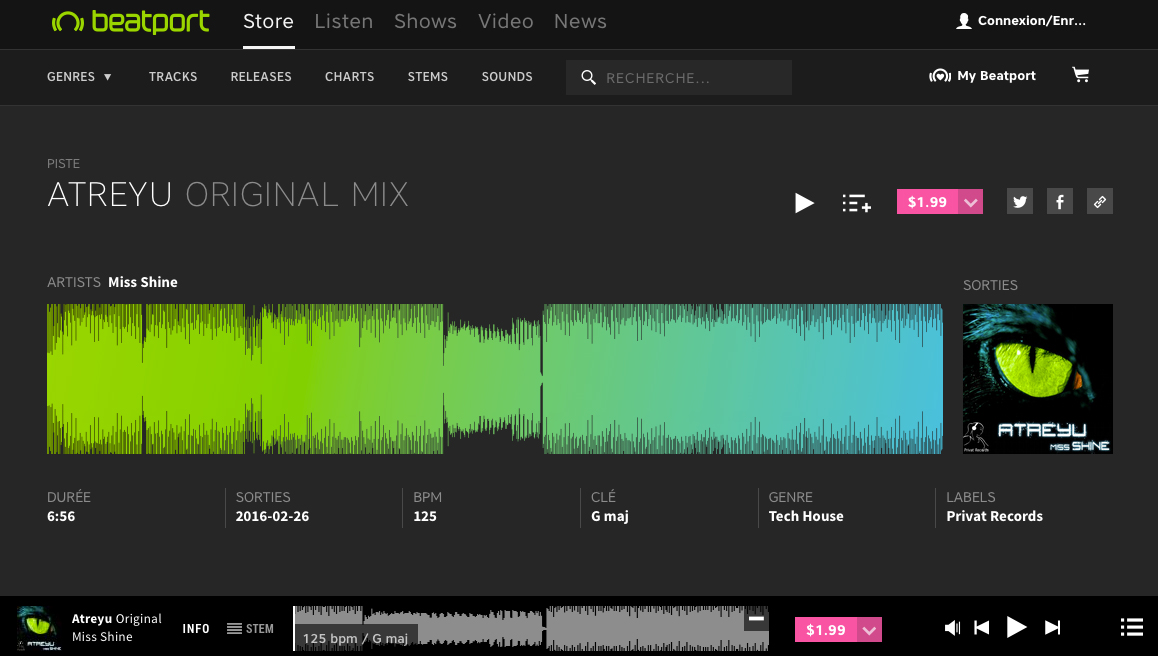
Task: Open artist Miss Shine page
Action: pyautogui.click(x=143, y=282)
